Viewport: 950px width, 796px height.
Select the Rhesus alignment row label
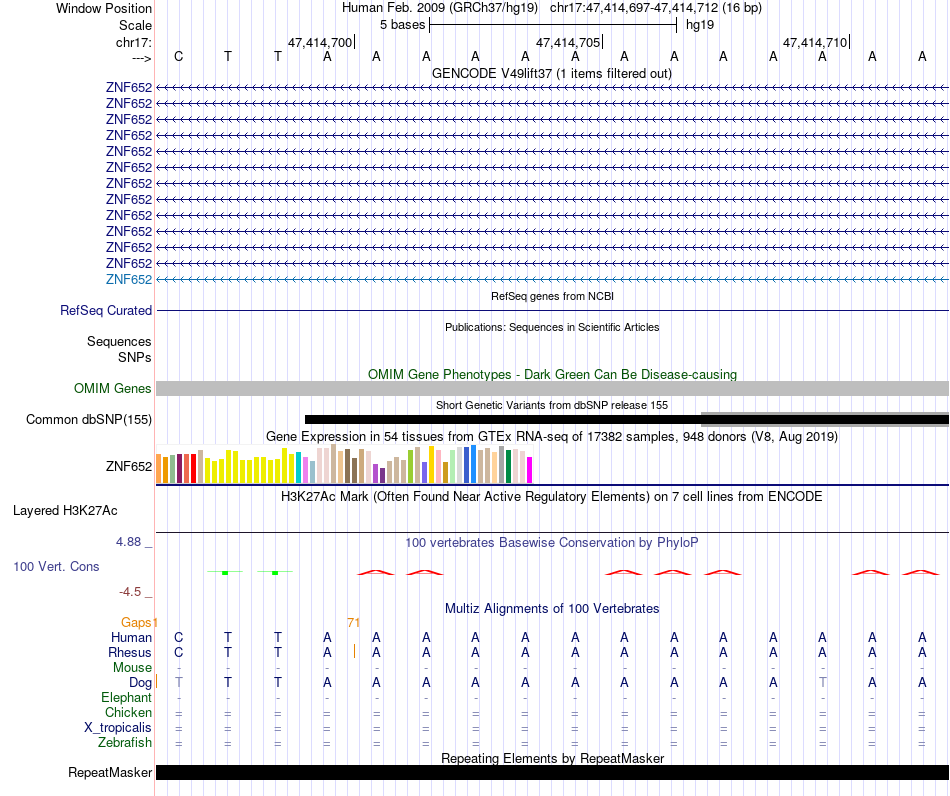[130, 652]
